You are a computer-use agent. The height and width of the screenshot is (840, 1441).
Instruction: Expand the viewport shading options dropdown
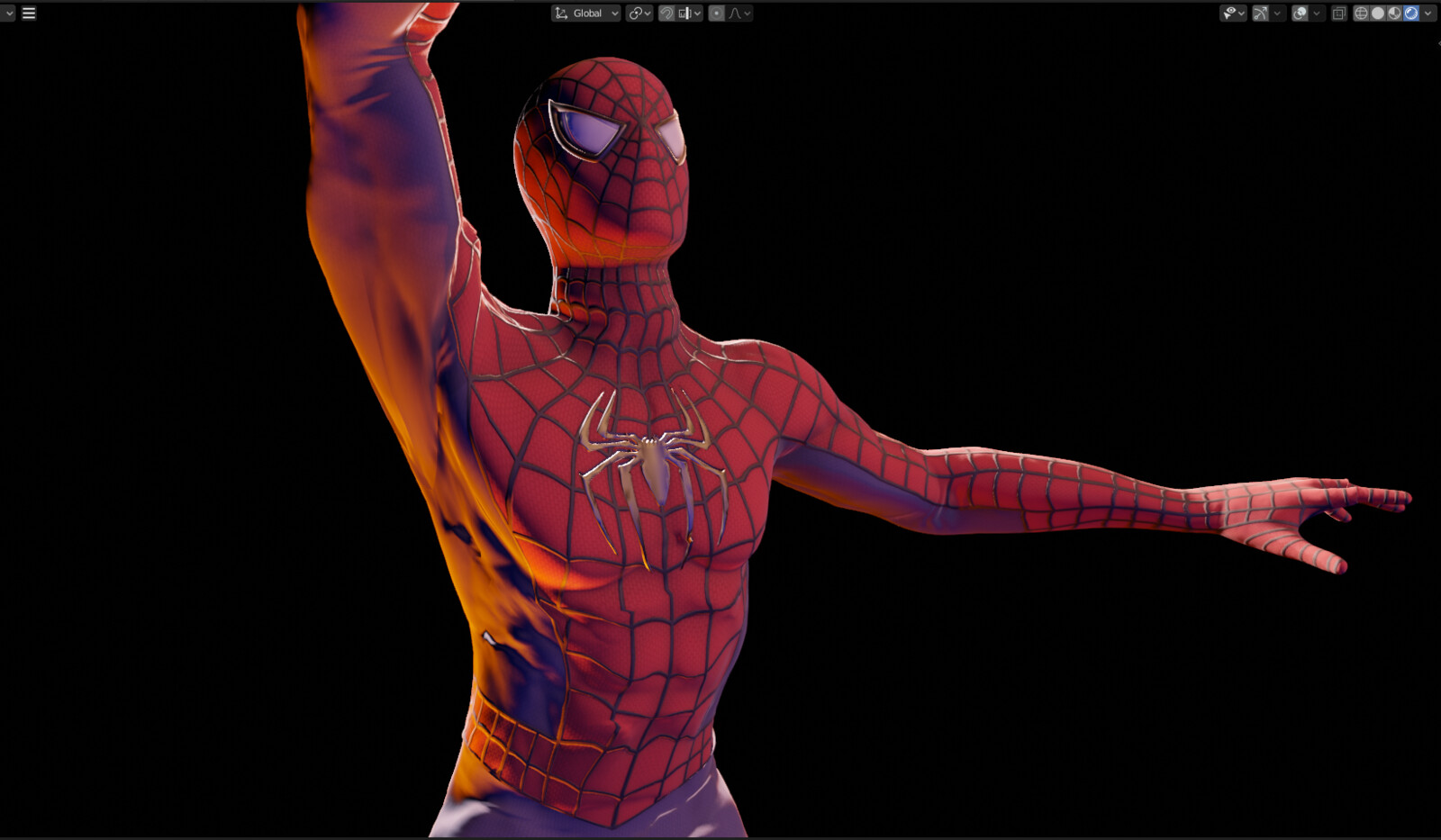tap(1427, 14)
